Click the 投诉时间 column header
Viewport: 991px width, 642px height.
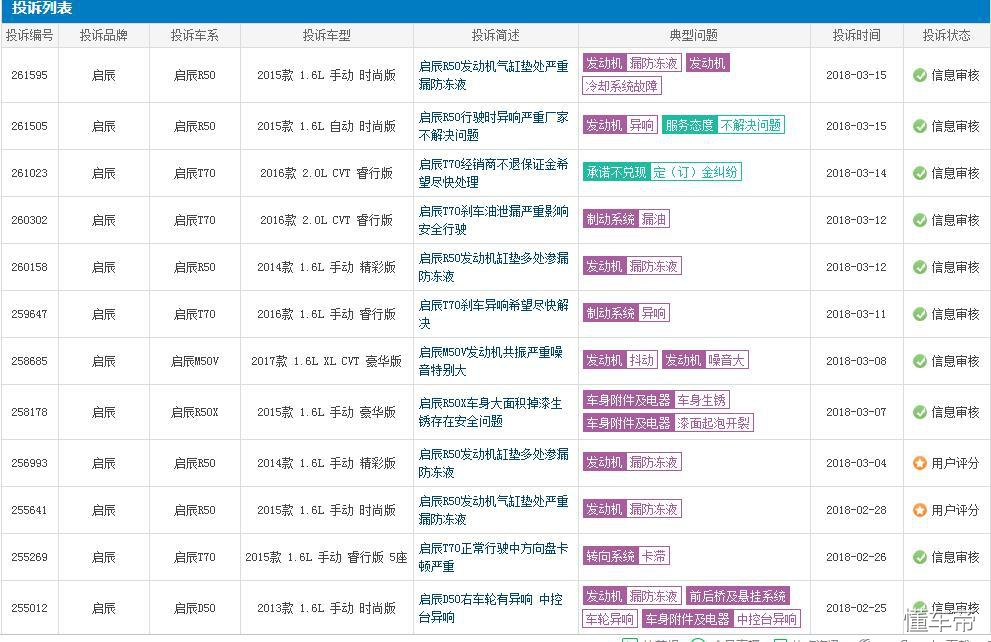[857, 34]
